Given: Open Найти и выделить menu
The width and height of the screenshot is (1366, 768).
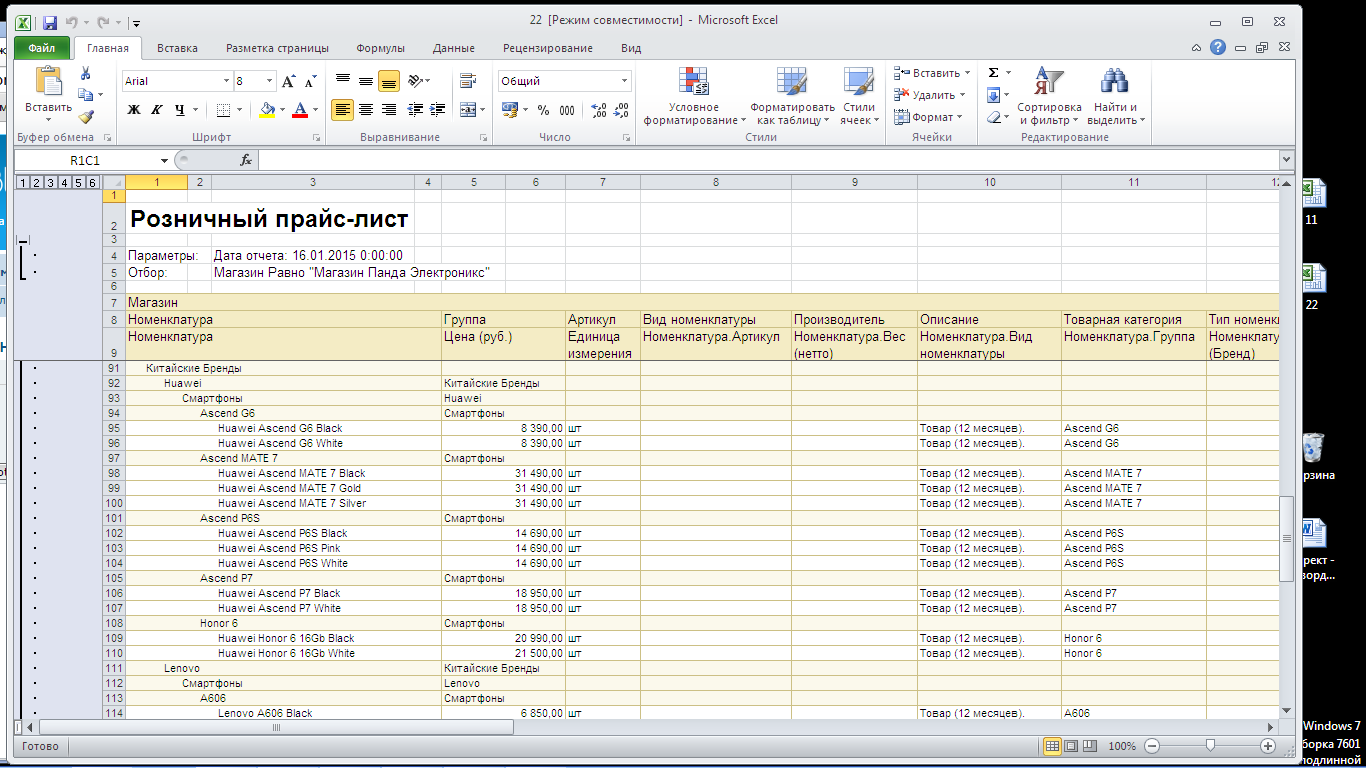Looking at the screenshot, I should coord(1115,97).
